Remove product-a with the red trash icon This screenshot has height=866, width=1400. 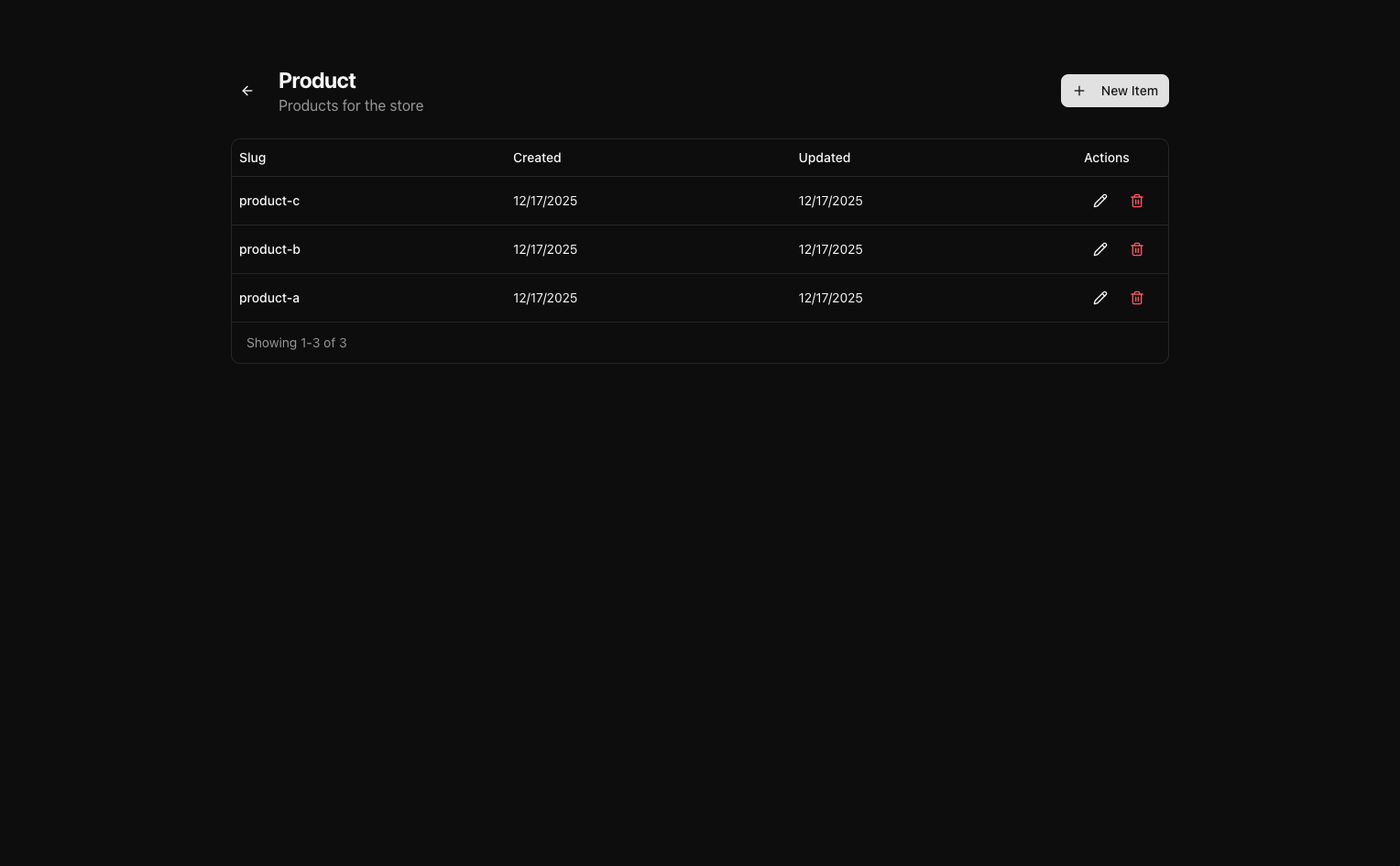(1136, 298)
